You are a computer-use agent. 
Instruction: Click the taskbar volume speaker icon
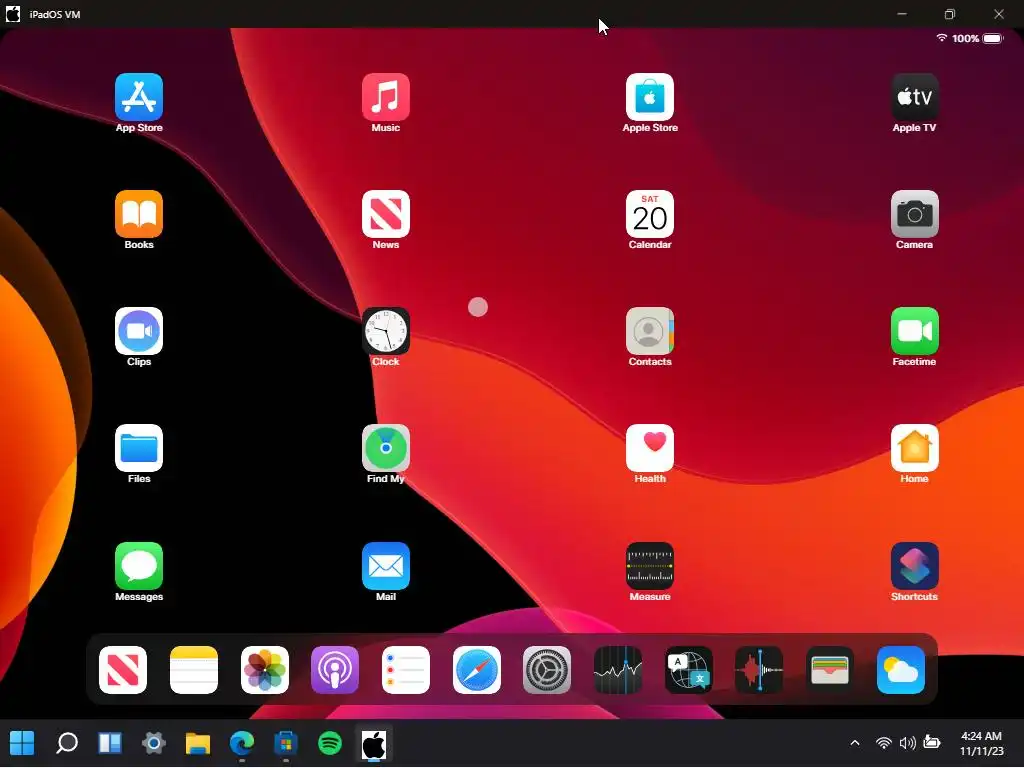point(907,743)
